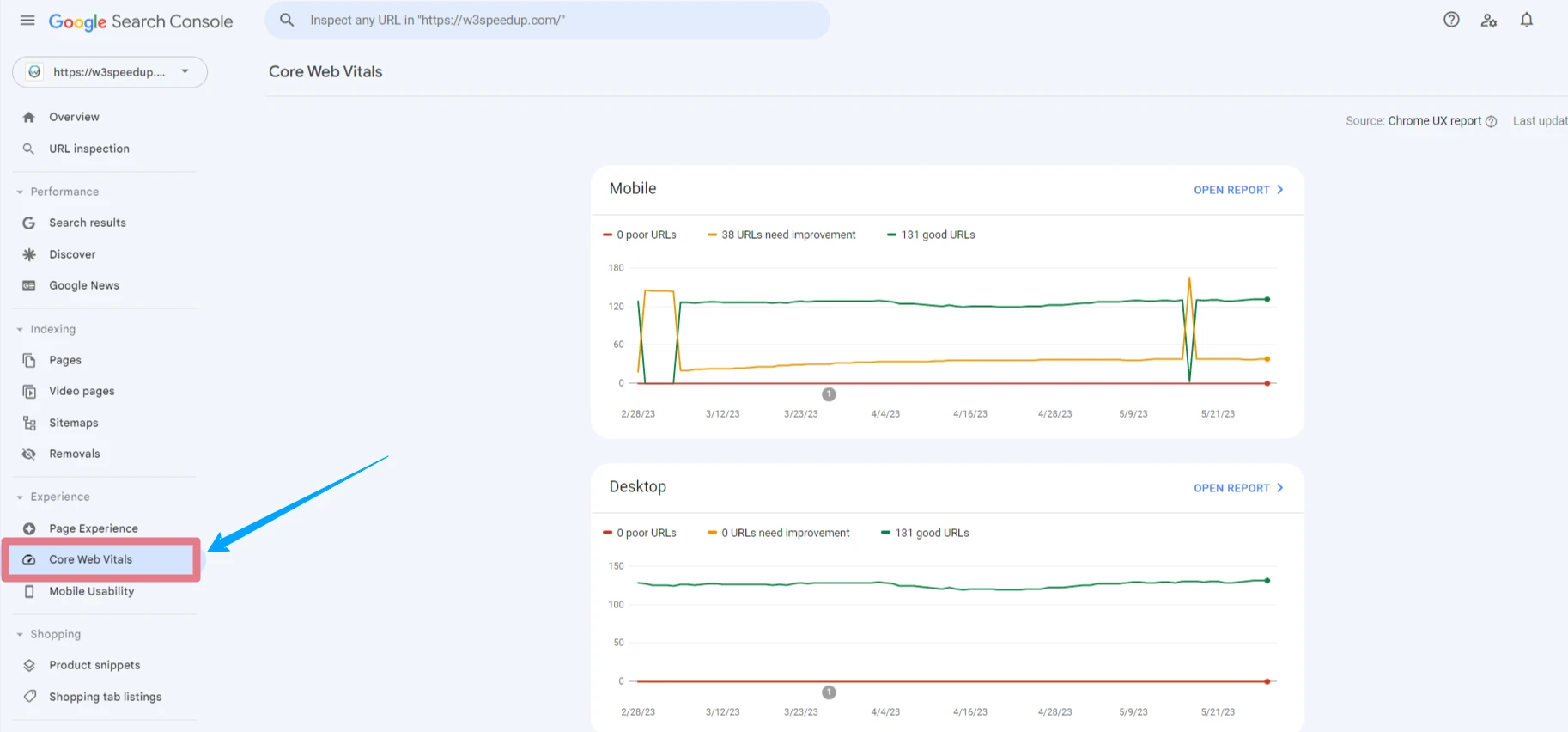Open the user settings icon
1568x732 pixels.
pos(1489,21)
